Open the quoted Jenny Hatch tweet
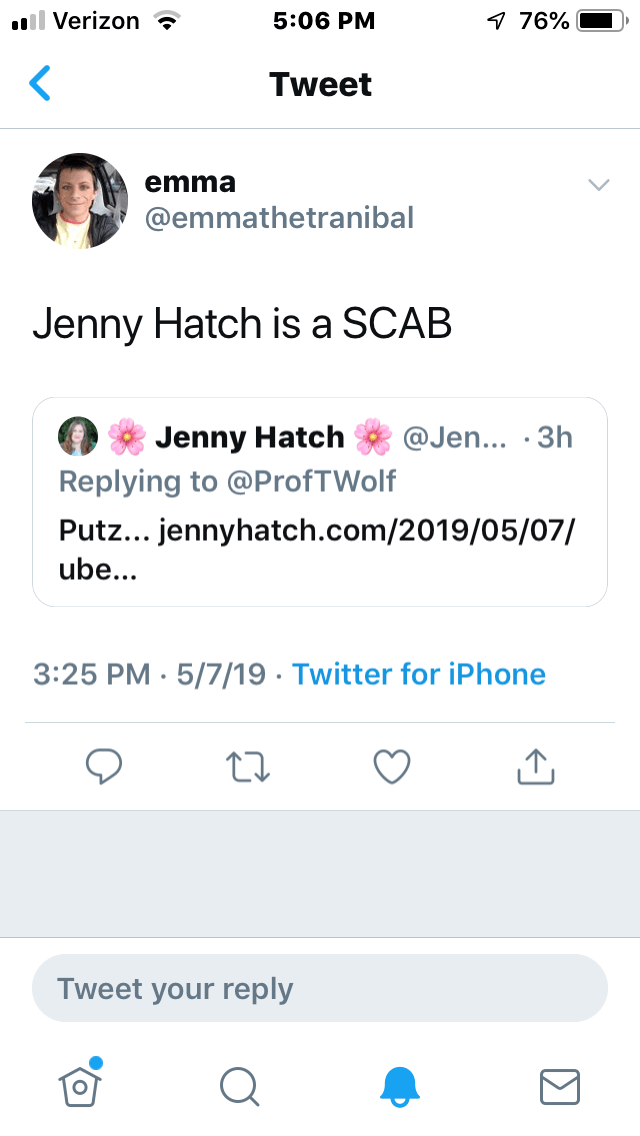This screenshot has height=1136, width=640. click(320, 529)
